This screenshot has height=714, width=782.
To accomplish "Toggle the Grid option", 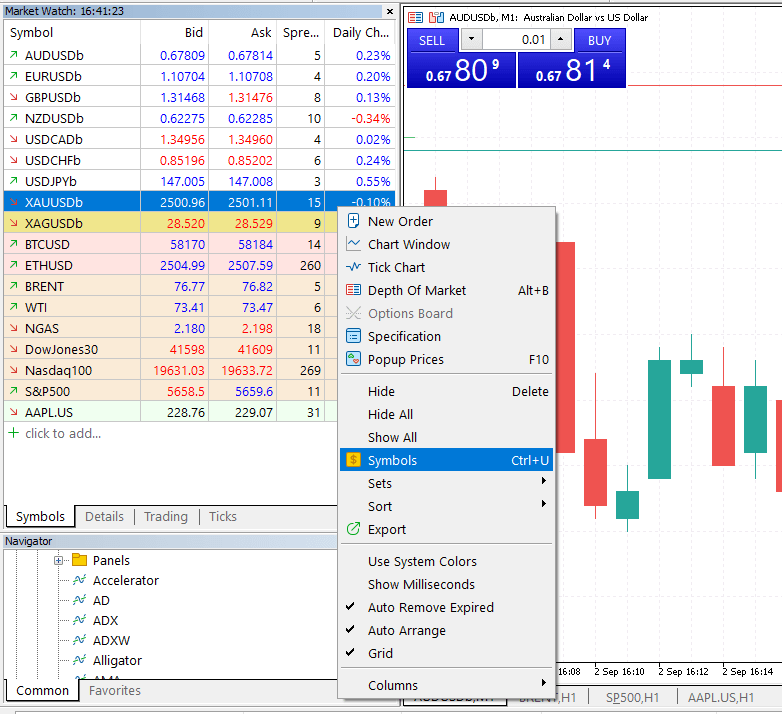I will tap(446, 653).
